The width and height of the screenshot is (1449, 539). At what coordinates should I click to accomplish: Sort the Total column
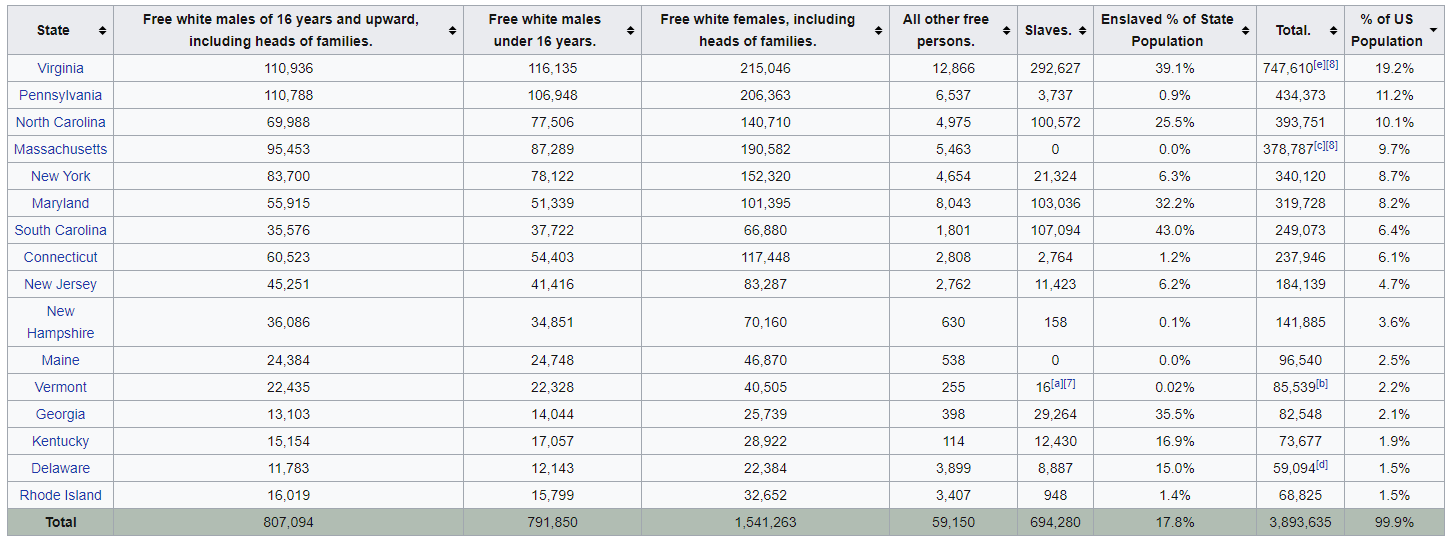tap(1333, 31)
